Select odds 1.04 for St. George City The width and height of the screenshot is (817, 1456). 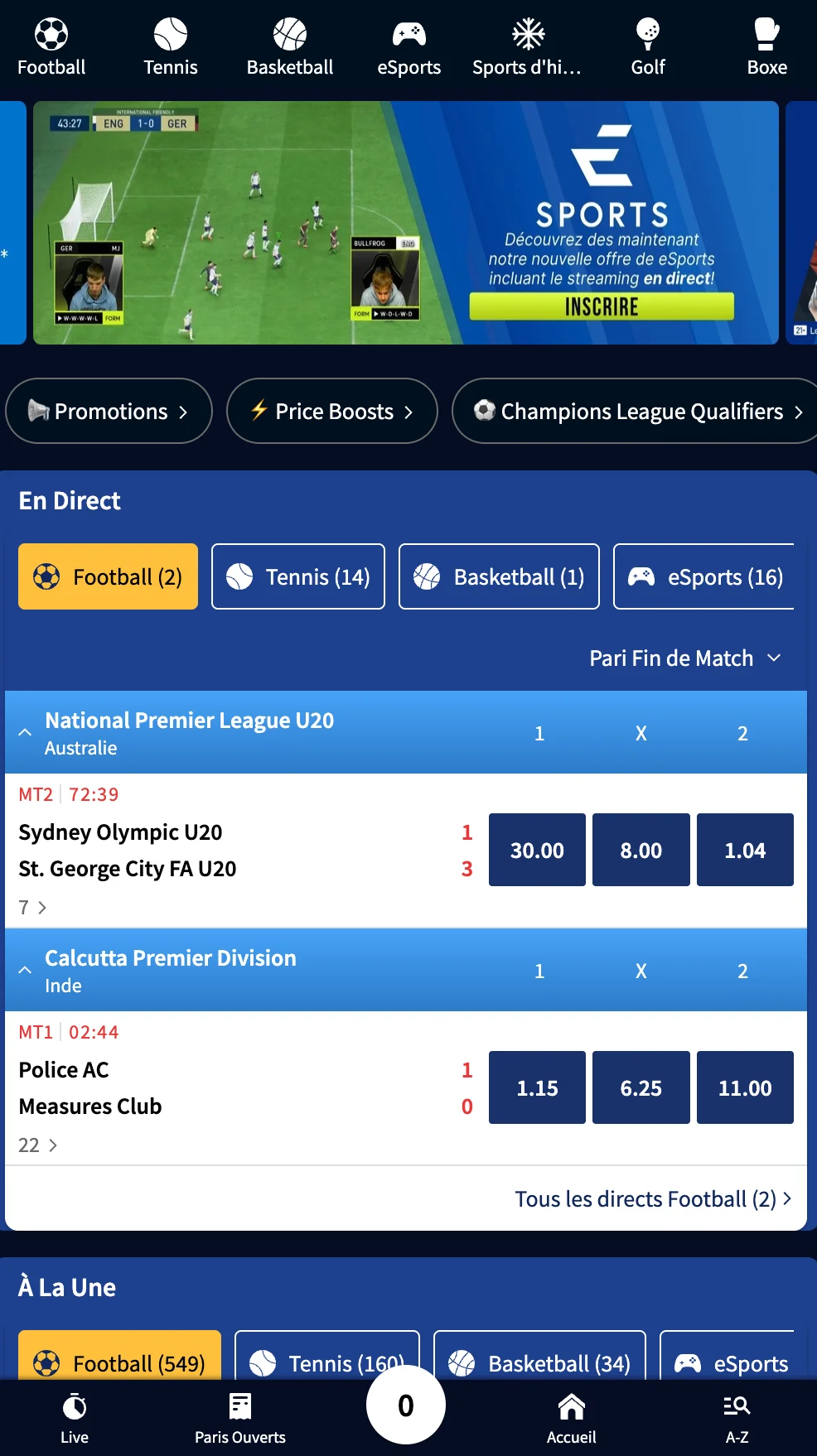click(745, 850)
